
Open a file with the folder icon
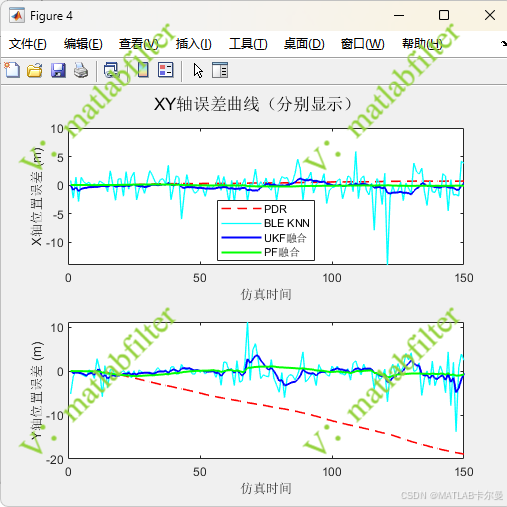tap(35, 70)
